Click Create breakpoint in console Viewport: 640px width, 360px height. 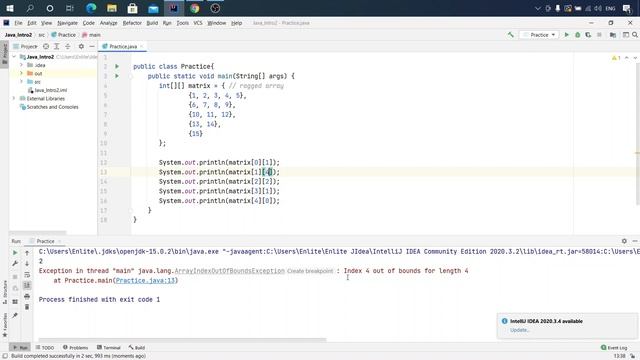[x=310, y=271]
